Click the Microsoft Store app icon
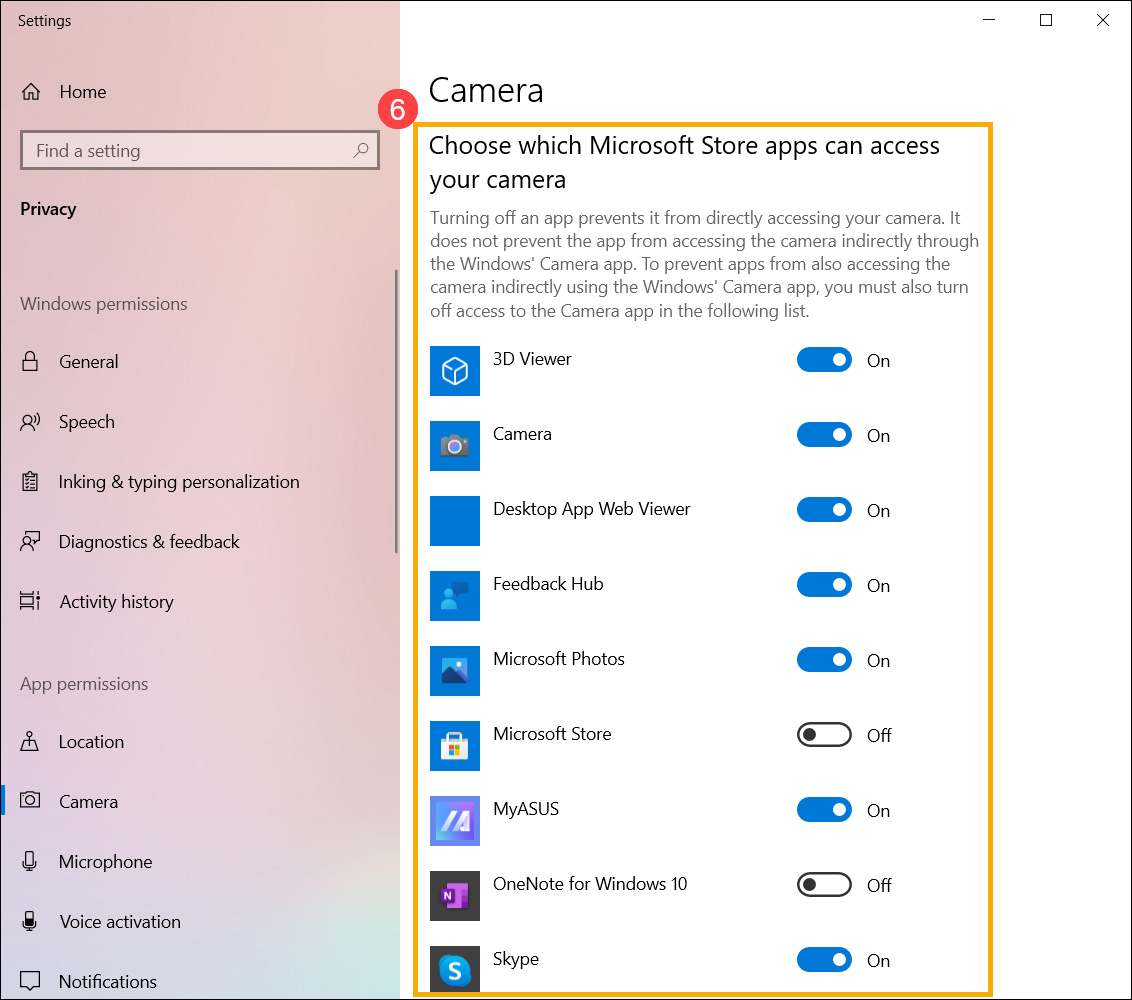The width and height of the screenshot is (1132, 1000). 455,746
